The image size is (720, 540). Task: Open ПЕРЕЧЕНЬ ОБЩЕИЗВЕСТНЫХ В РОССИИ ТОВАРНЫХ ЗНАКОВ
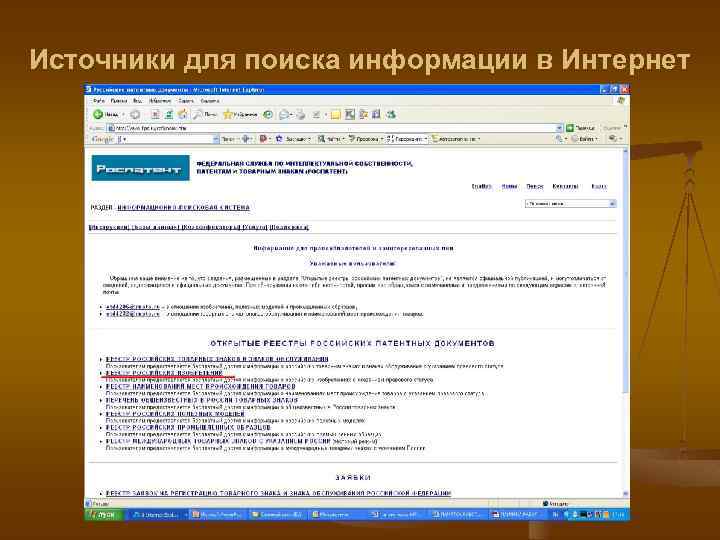tap(202, 400)
